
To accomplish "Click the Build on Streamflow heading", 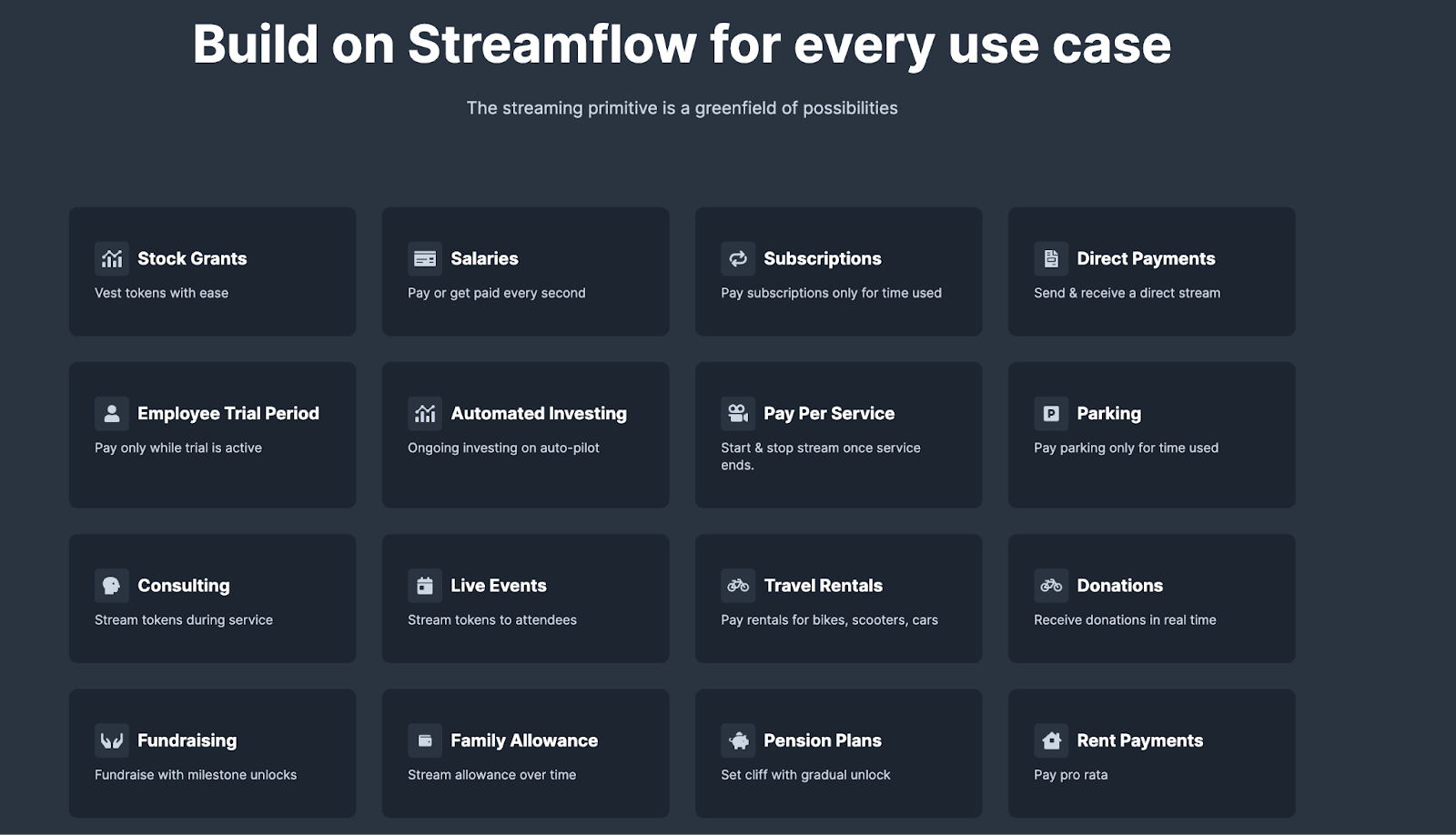I will coord(681,44).
